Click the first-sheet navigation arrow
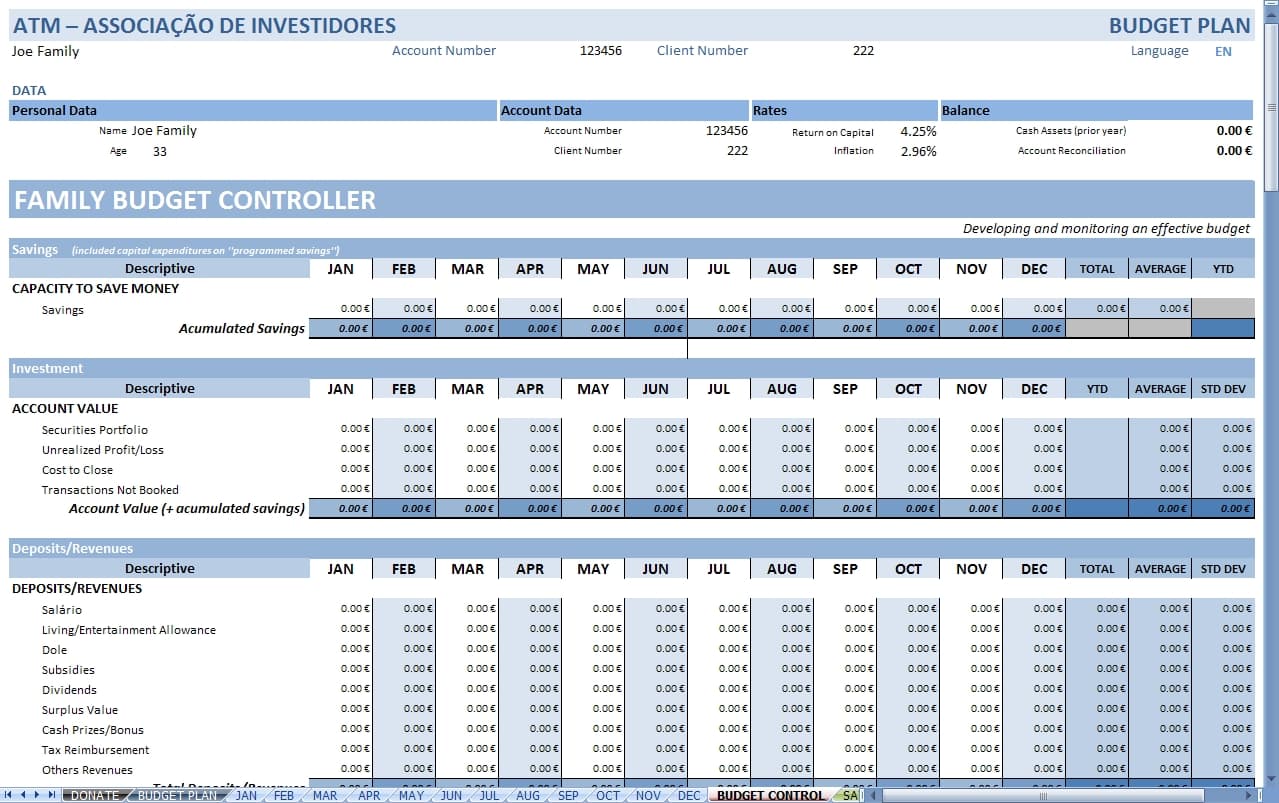The image size is (1279, 803). (8, 795)
